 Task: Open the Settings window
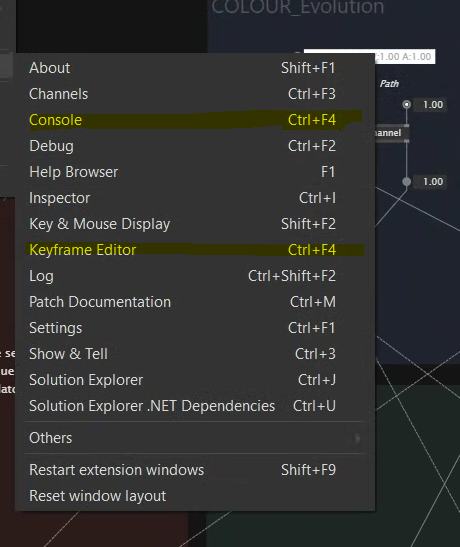195,328
